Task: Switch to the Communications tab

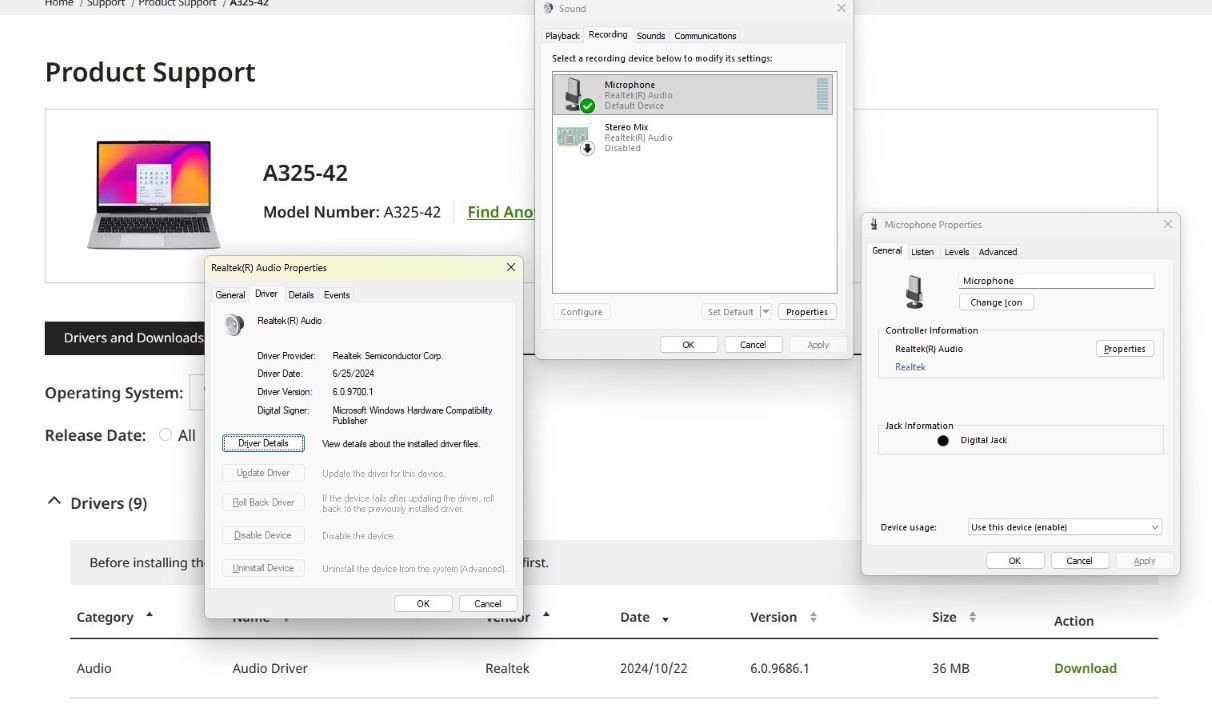Action: 705,36
